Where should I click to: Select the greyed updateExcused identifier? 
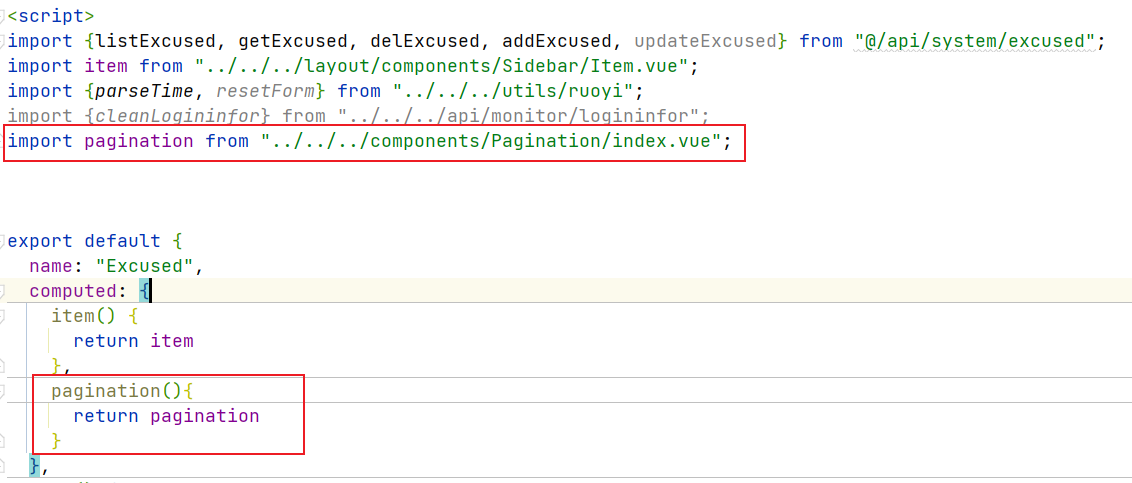(x=705, y=41)
